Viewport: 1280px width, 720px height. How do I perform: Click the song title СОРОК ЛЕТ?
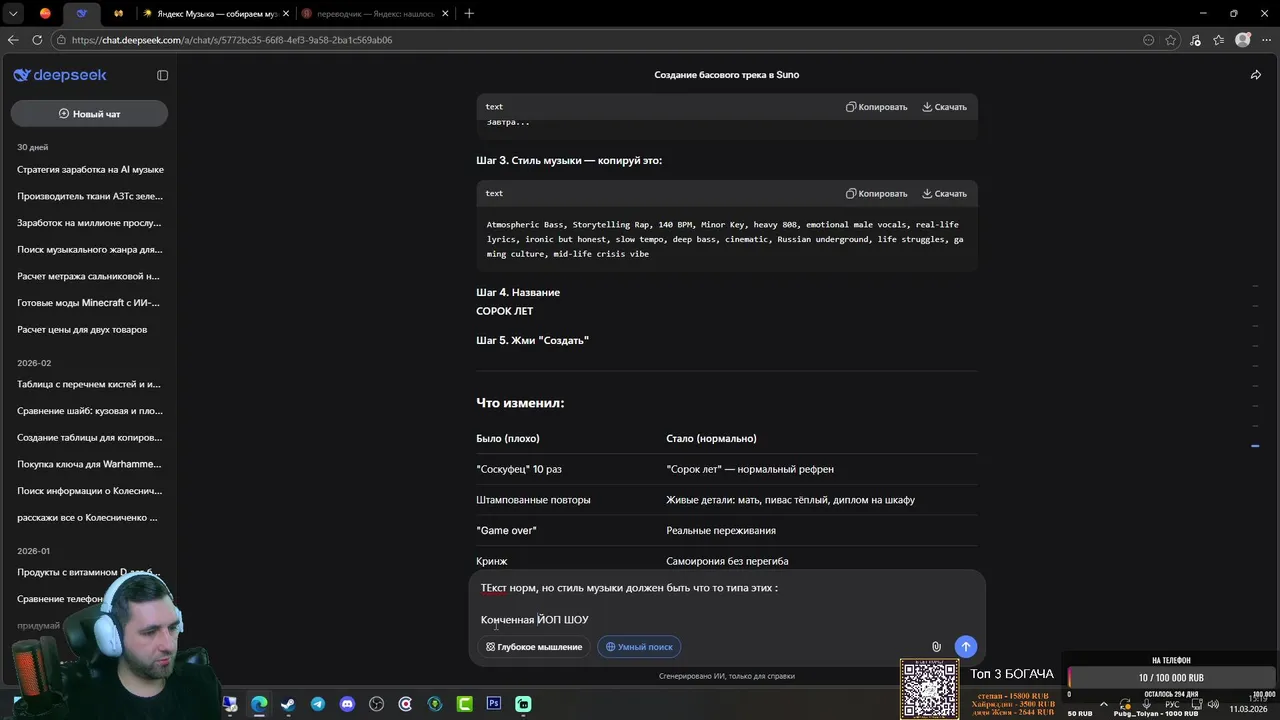[505, 312]
